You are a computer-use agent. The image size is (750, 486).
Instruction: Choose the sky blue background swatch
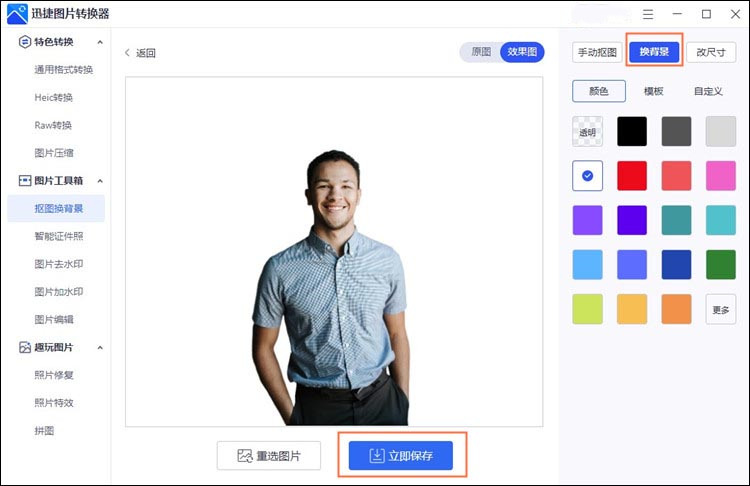click(587, 264)
